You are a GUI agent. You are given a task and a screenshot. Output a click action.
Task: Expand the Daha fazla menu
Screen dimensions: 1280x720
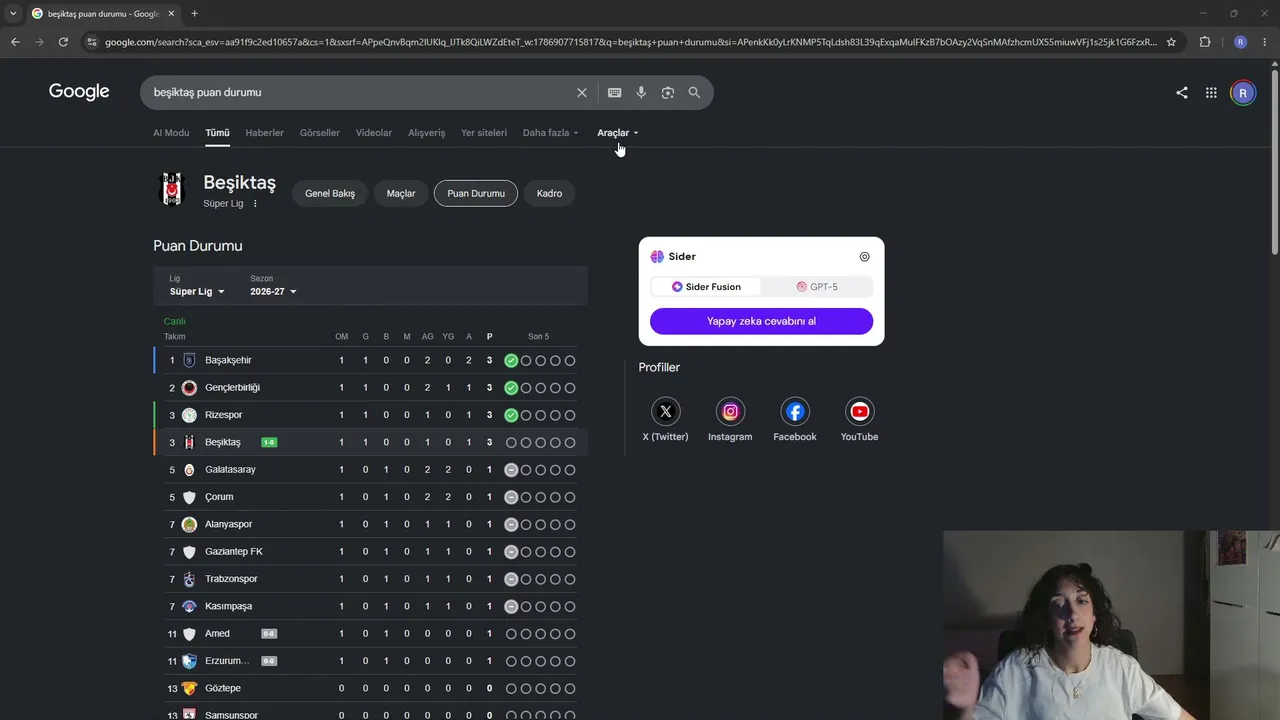[550, 133]
